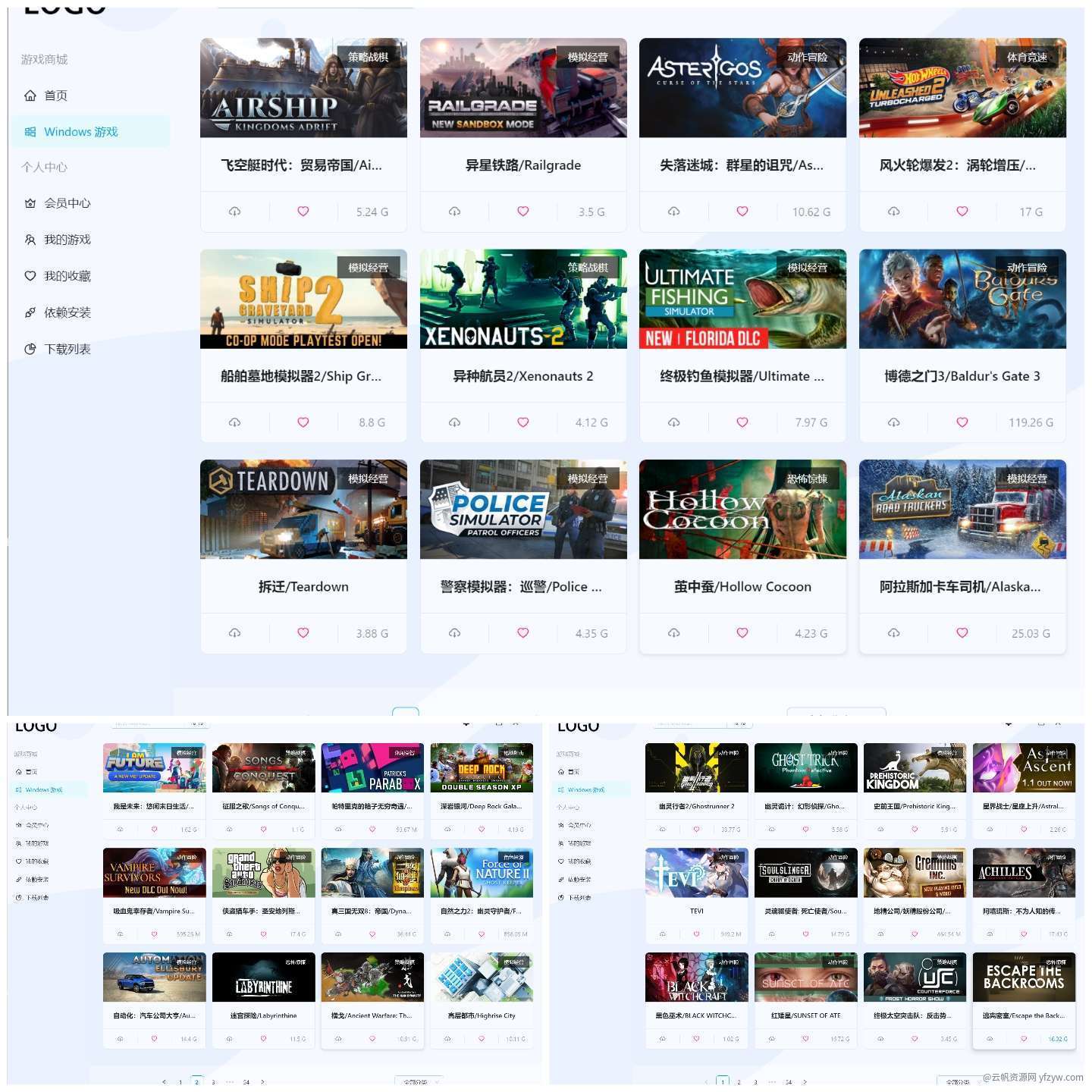Screen dimensions: 1092x1092
Task: Click the title 异种航员2/Xenonauts 2
Action: click(x=523, y=376)
